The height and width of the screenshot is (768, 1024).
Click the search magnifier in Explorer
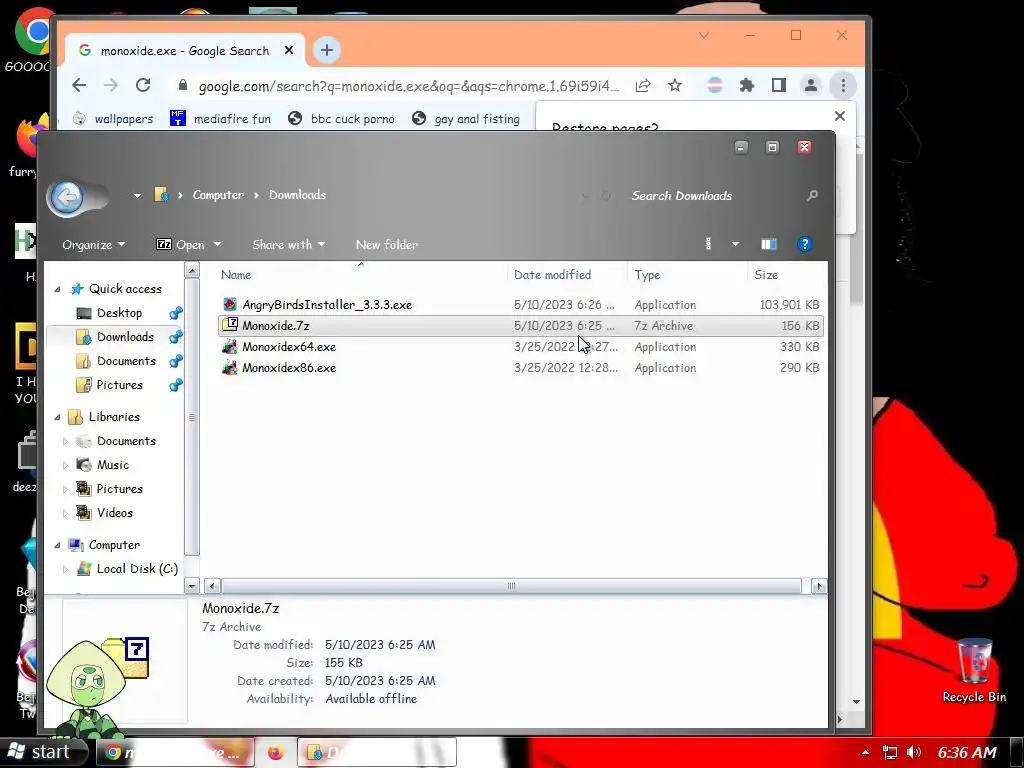[x=812, y=195]
